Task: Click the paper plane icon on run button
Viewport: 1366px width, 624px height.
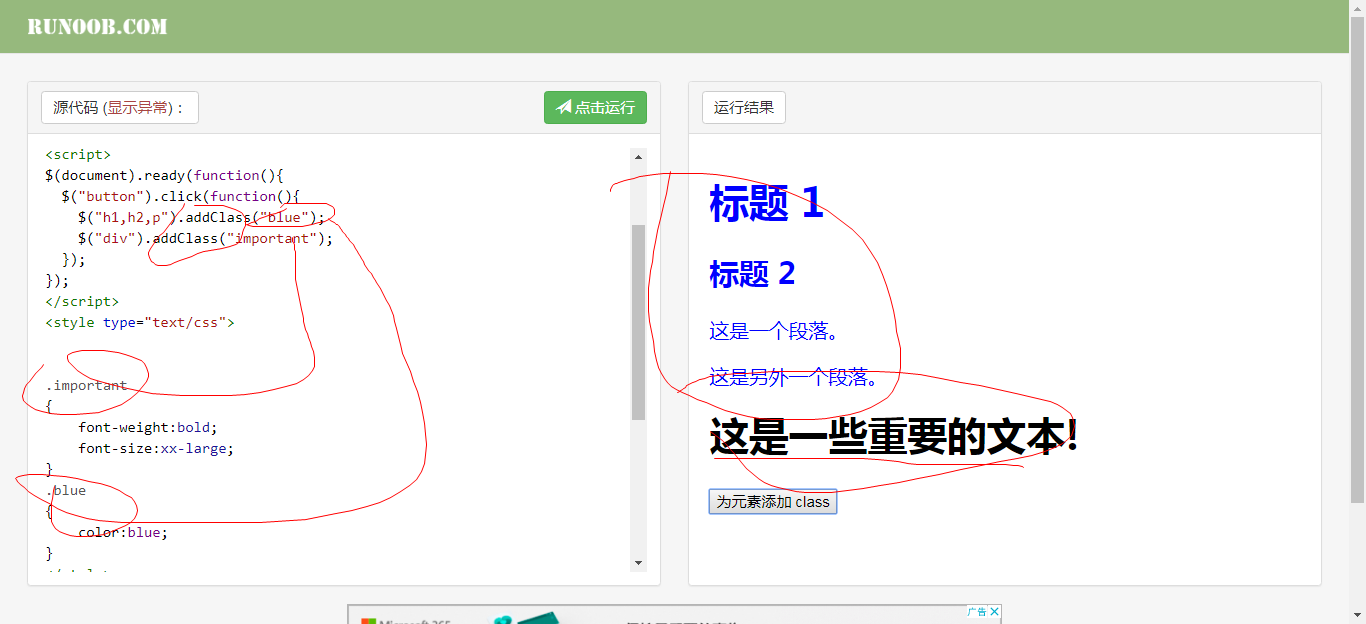Action: point(564,108)
